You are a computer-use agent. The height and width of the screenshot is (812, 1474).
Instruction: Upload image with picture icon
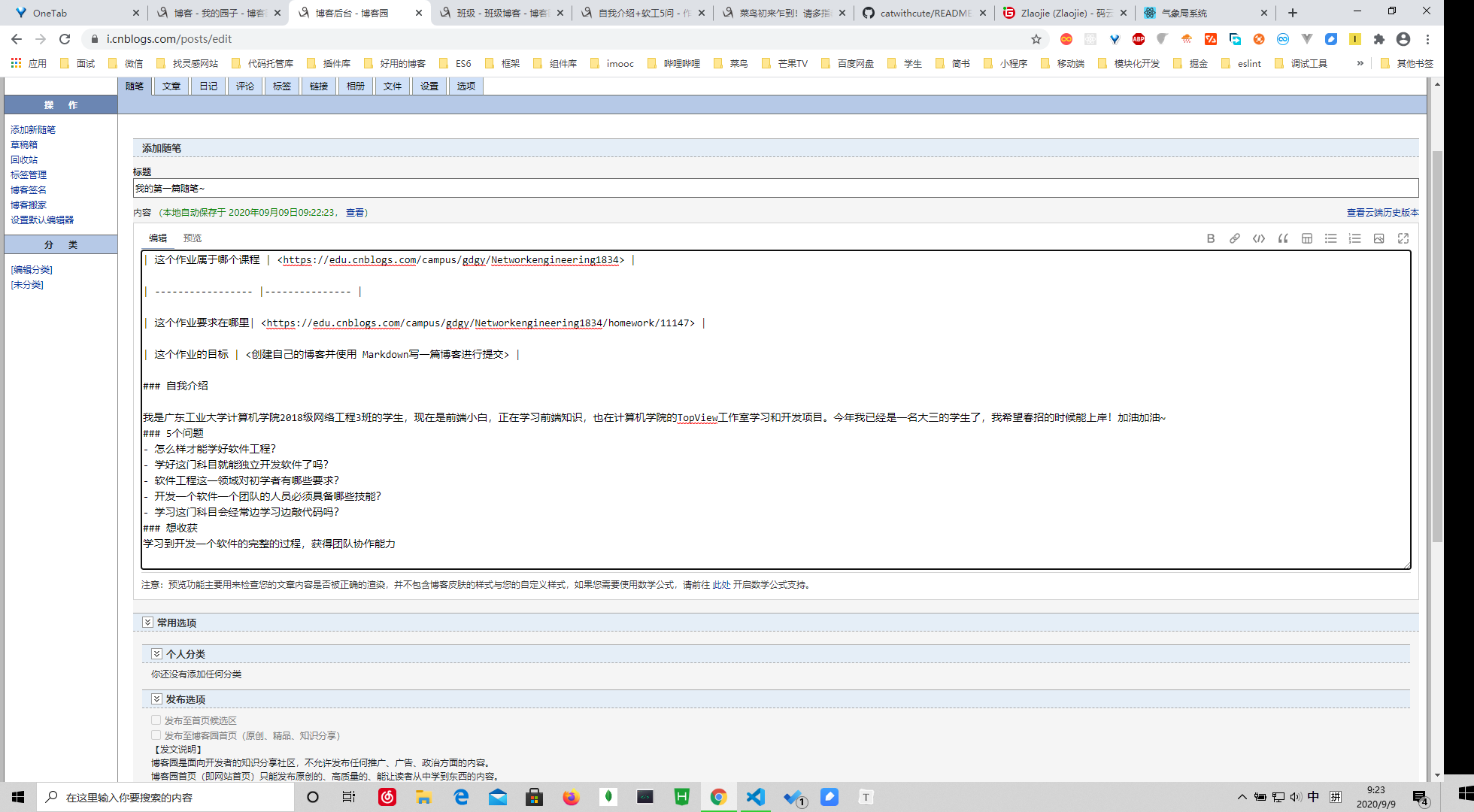click(x=1379, y=238)
